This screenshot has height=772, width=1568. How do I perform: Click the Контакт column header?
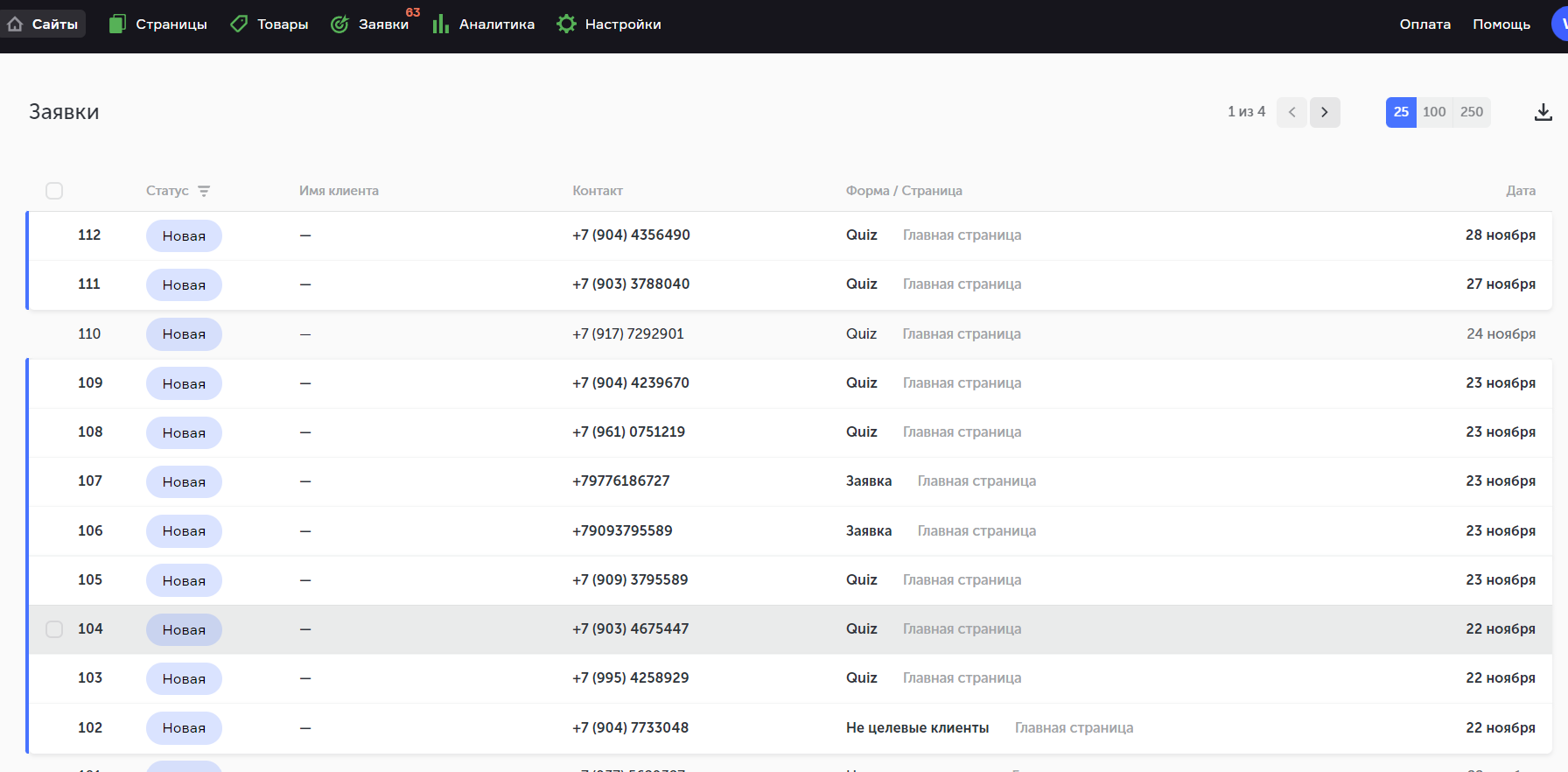tap(598, 191)
